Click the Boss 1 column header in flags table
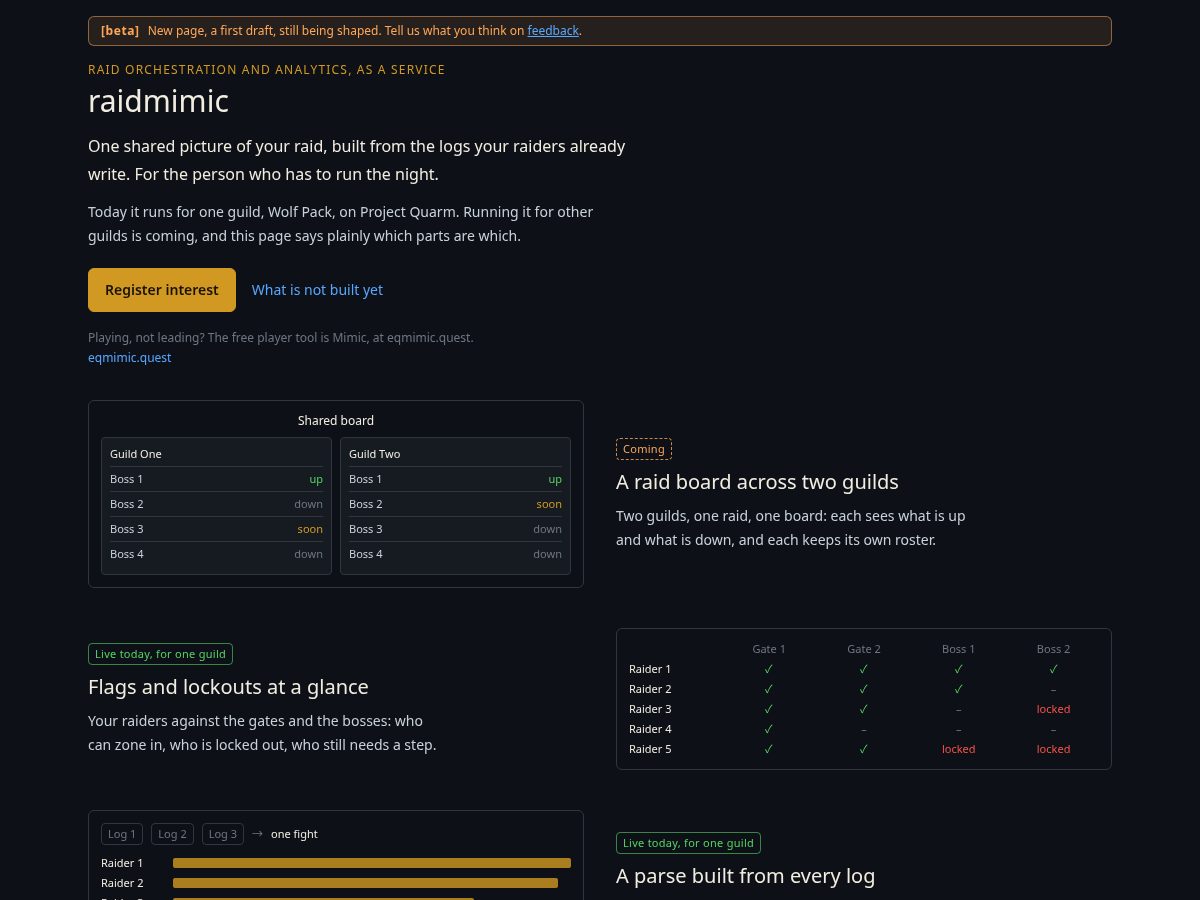Screen dimensions: 1200x900 [958, 649]
